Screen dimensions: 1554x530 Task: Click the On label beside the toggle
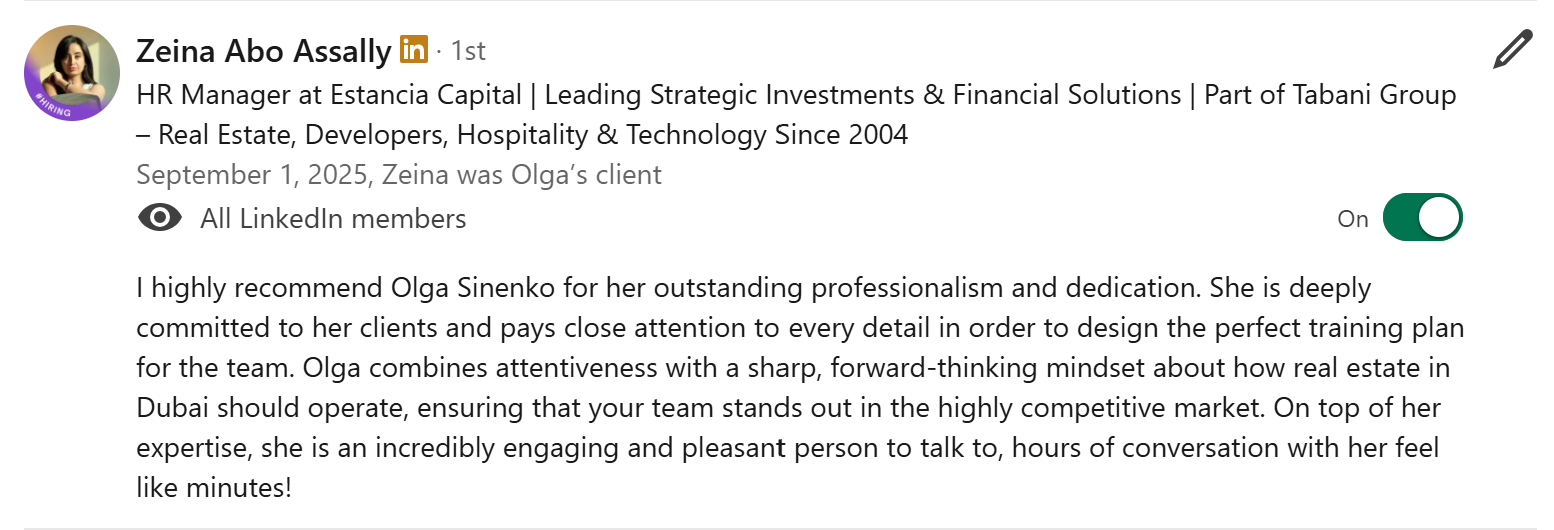pyautogui.click(x=1352, y=219)
